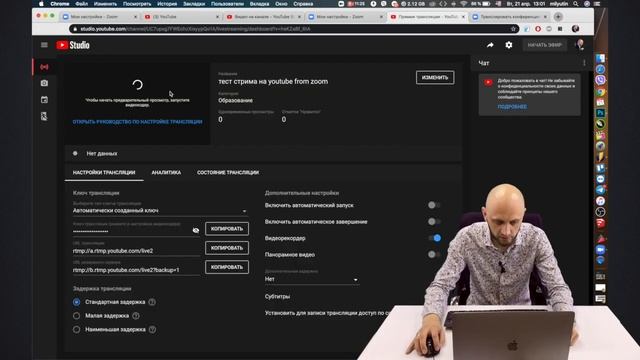Copy the rtmp://a.rtmp.youtube.com/live2 URL
The width and height of the screenshot is (640, 360).
(x=227, y=248)
